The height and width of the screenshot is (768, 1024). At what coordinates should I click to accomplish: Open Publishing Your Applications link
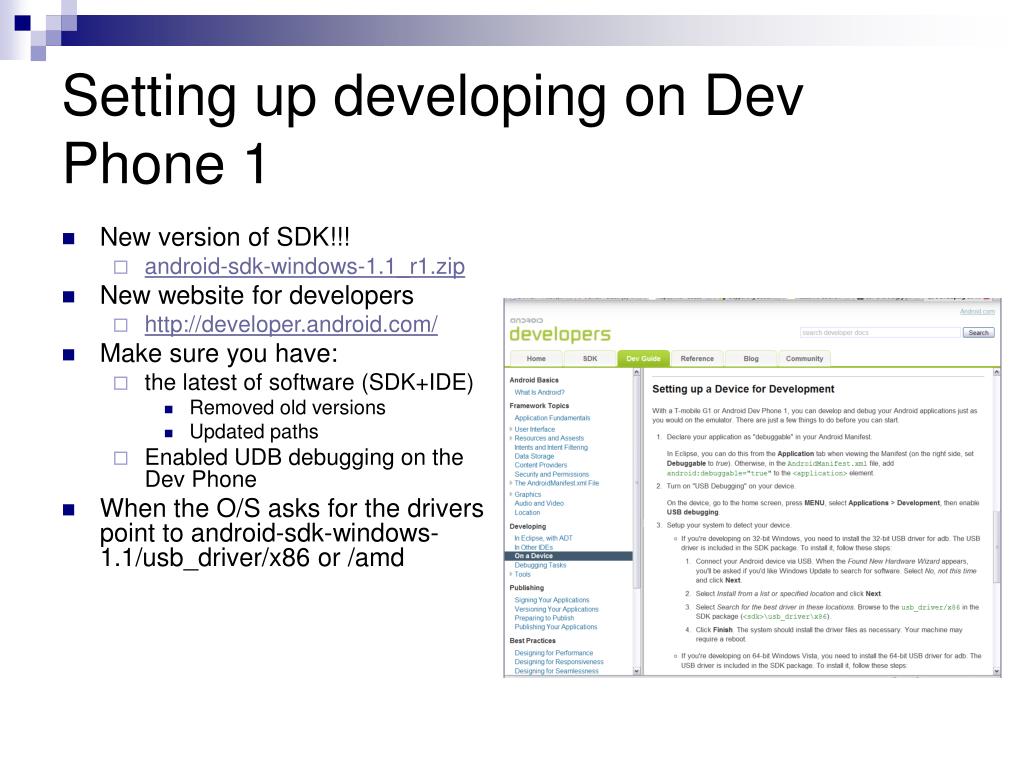[556, 627]
